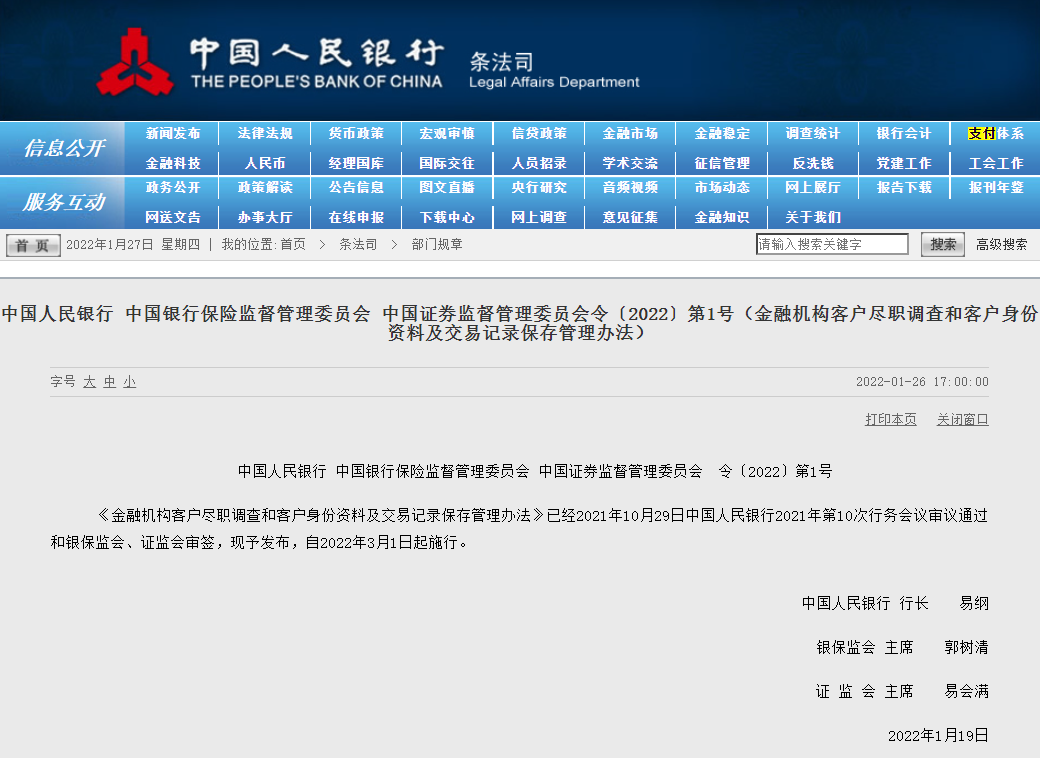Open 政务公开 in service menu
Image resolution: width=1040 pixels, height=758 pixels.
(173, 188)
